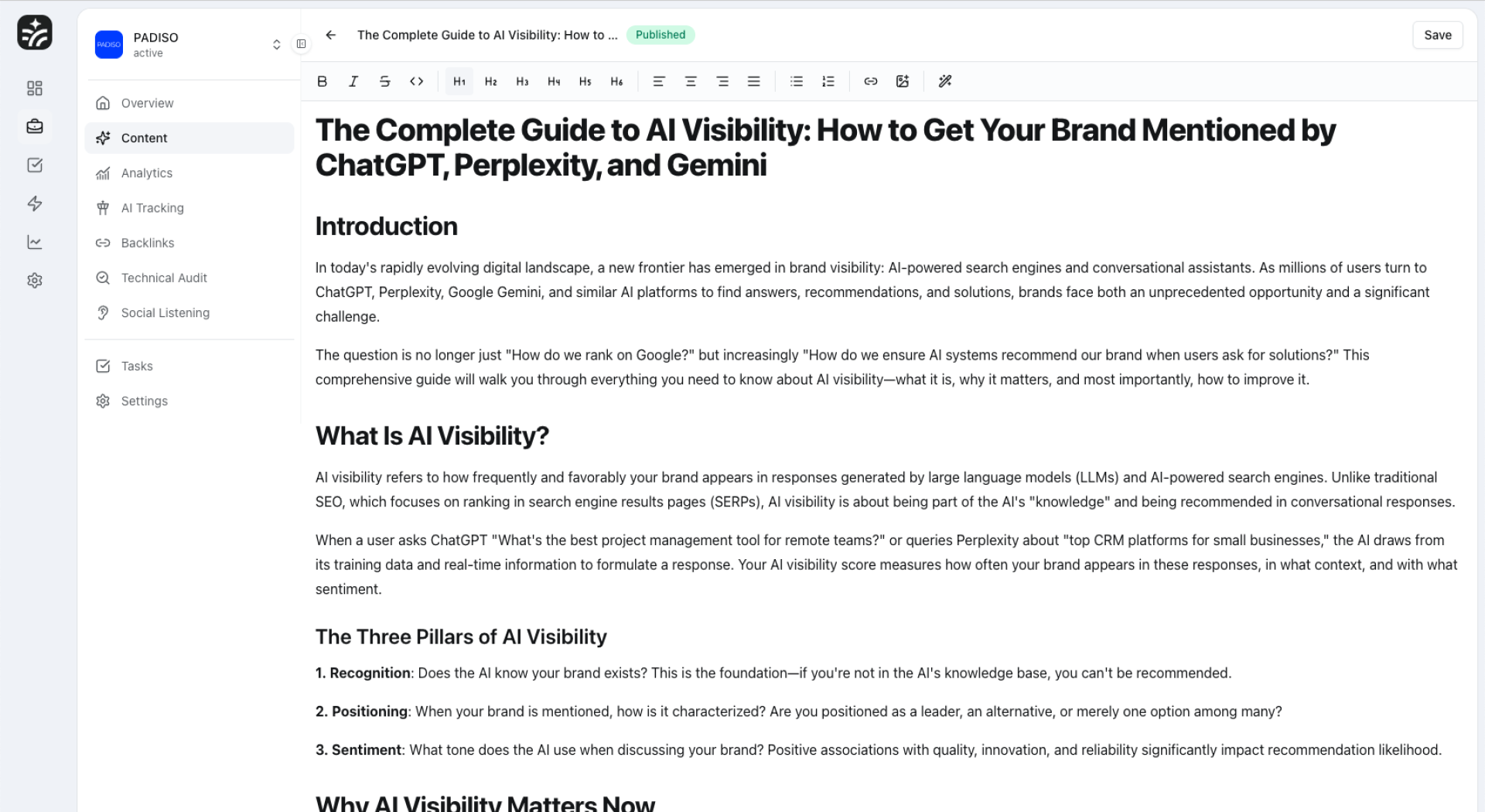Center-align the text
The width and height of the screenshot is (1485, 812).
tap(691, 81)
